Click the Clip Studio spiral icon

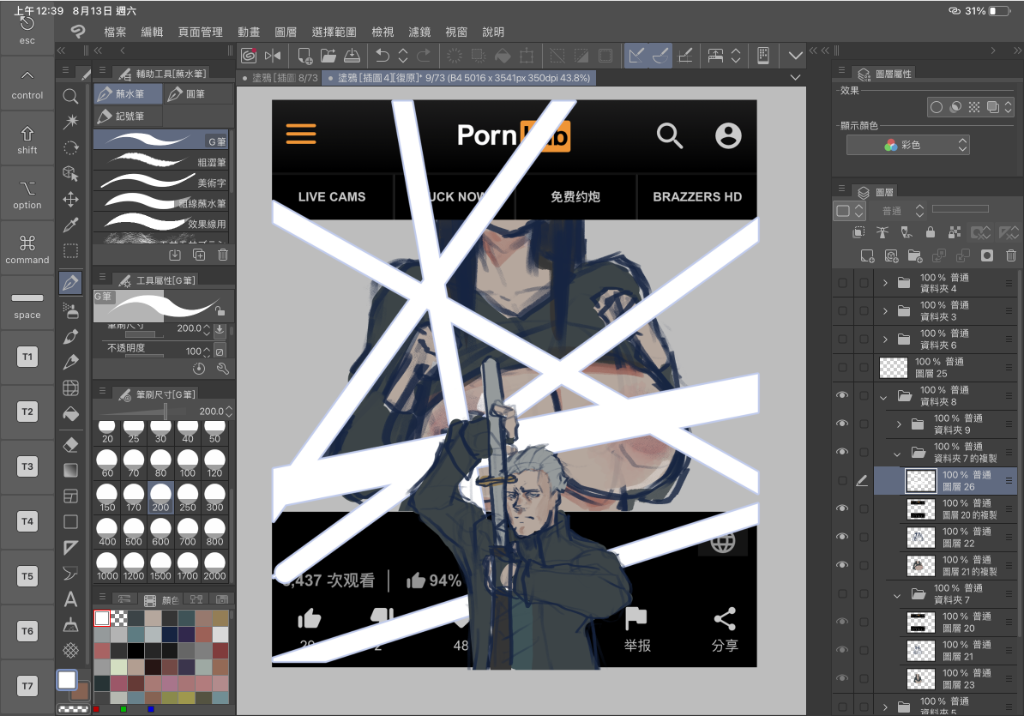tap(249, 56)
